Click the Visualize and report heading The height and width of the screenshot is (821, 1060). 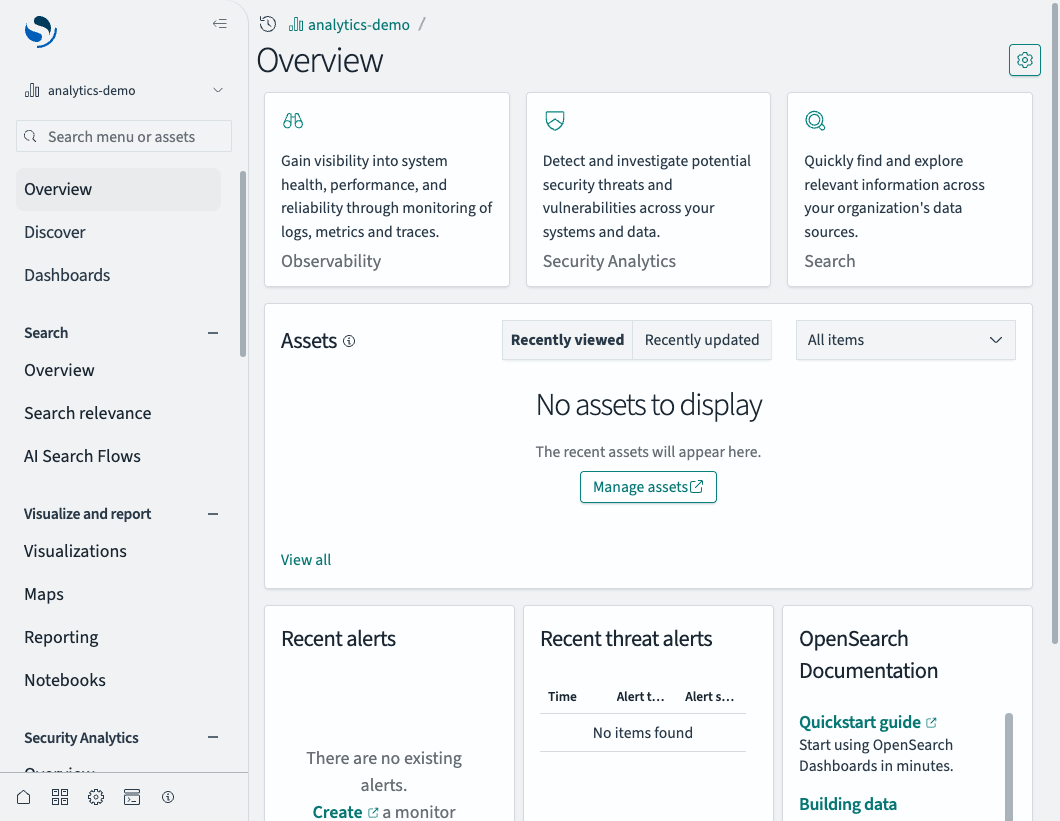coord(87,514)
